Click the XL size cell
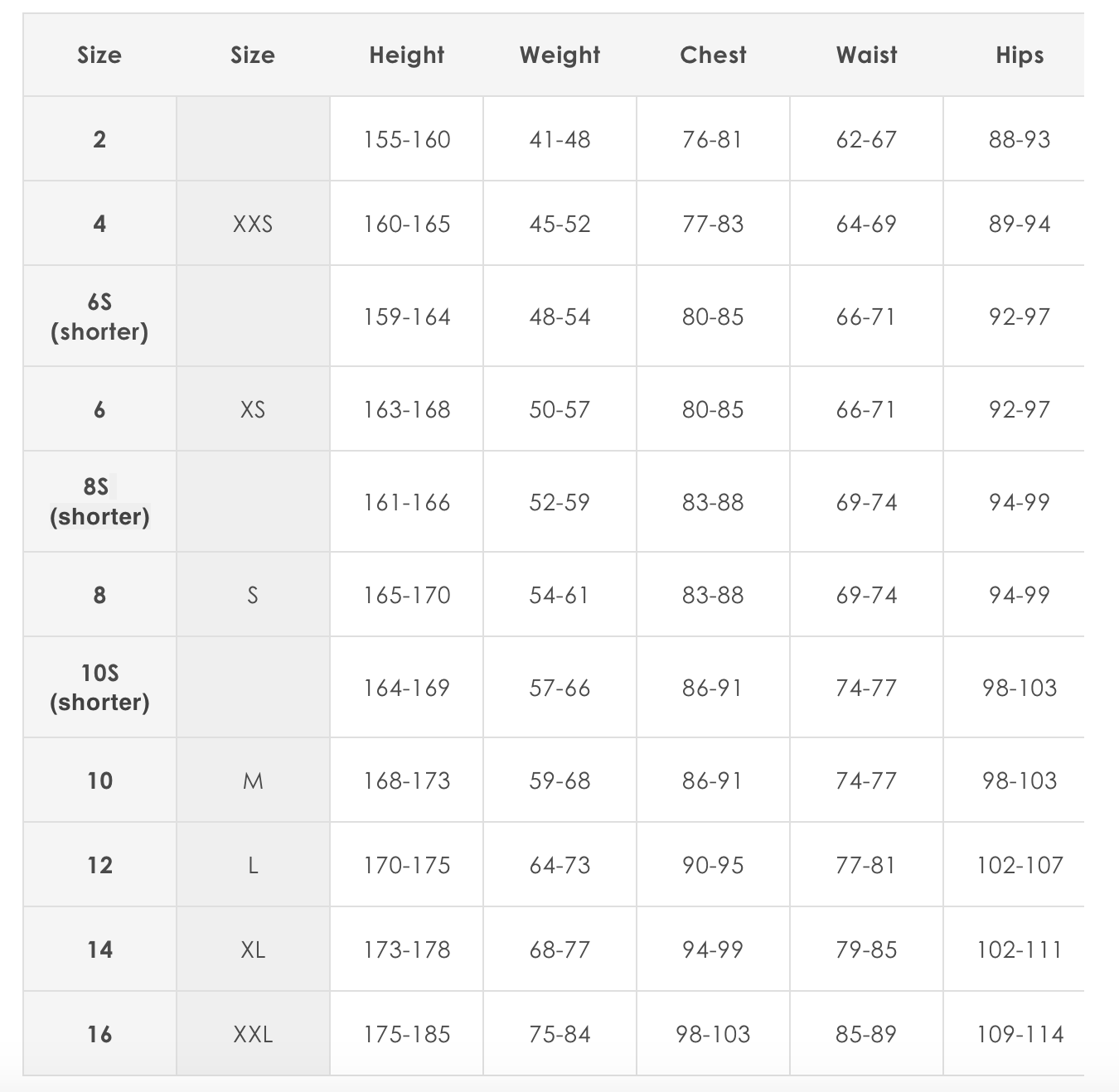This screenshot has height=1092, width=1119. click(253, 949)
